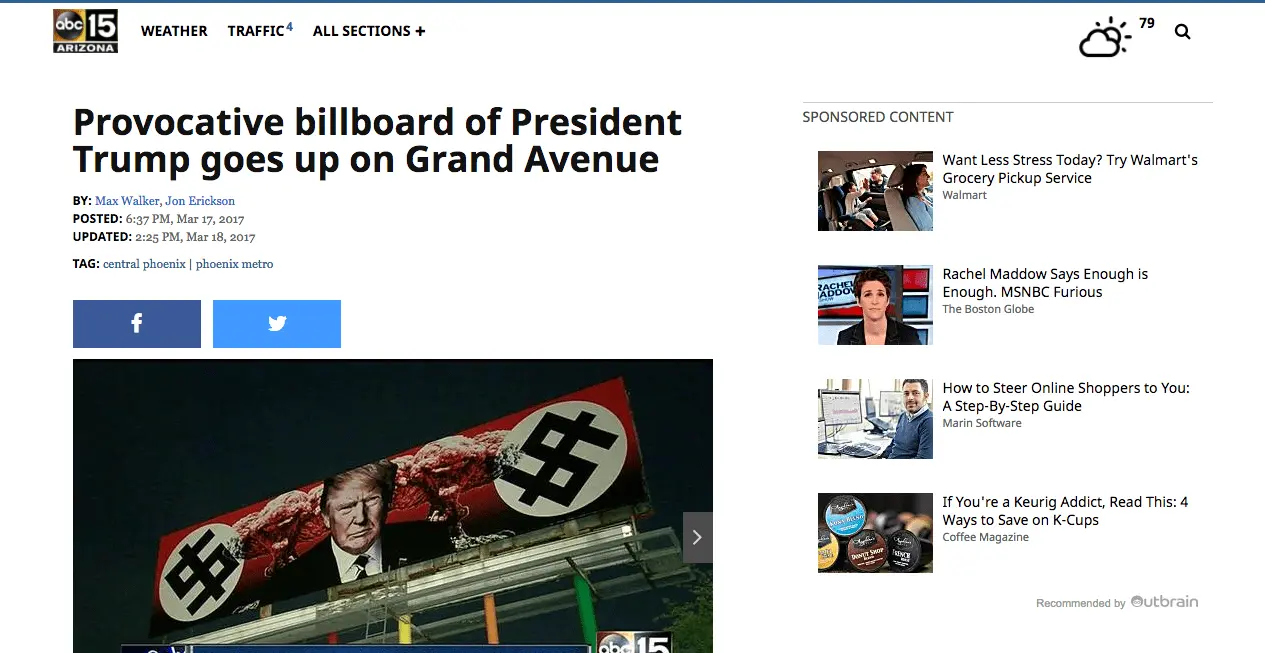Open phoenix metro tag
The height and width of the screenshot is (653, 1265).
234,264
